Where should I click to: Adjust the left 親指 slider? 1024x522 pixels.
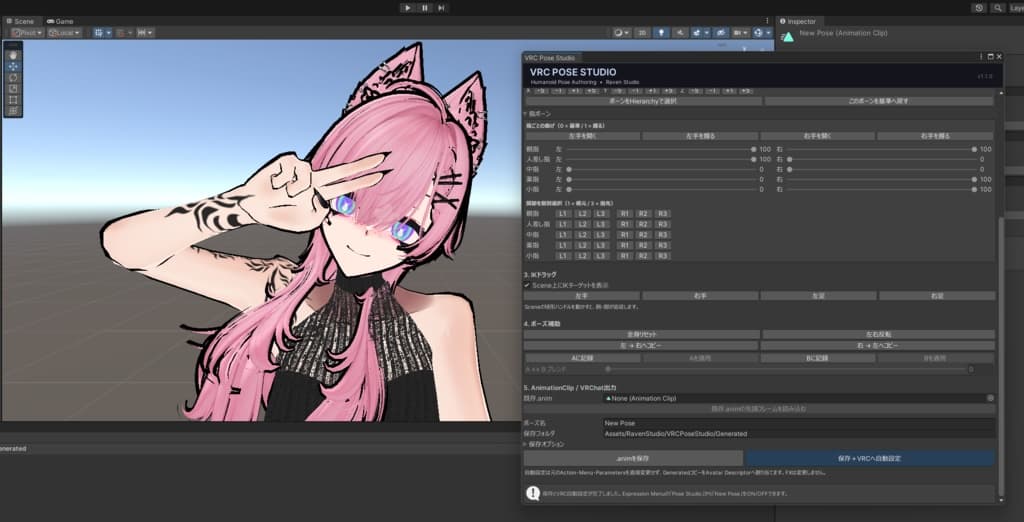point(660,149)
